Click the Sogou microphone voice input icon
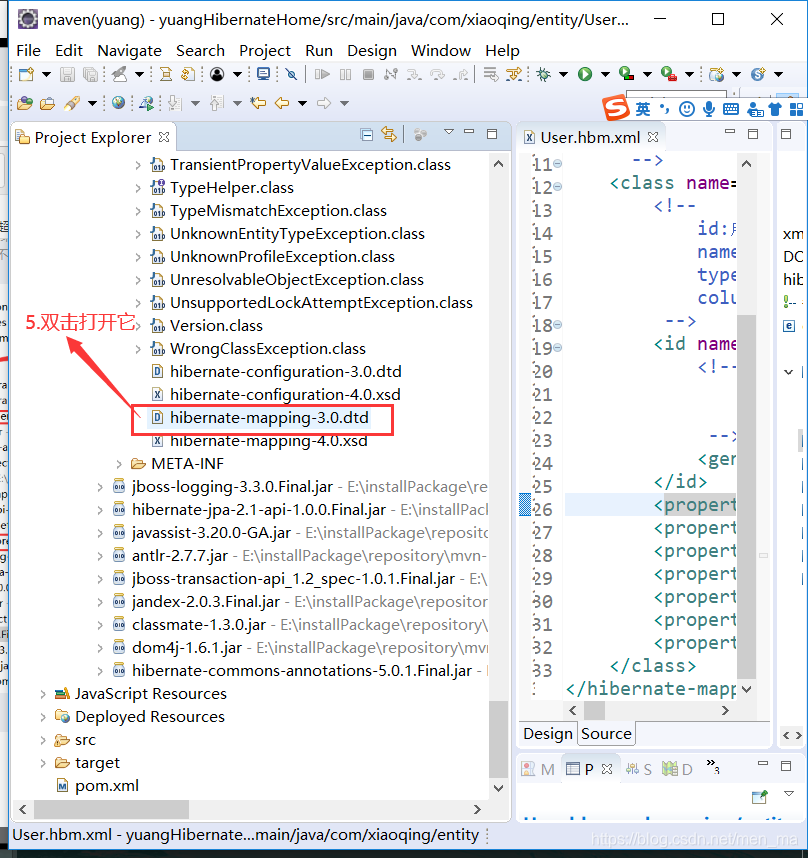808x858 pixels. point(709,109)
